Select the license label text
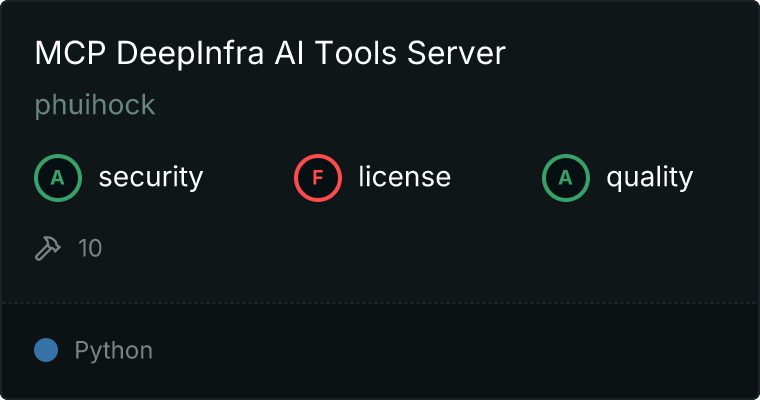The width and height of the screenshot is (760, 400). [404, 178]
